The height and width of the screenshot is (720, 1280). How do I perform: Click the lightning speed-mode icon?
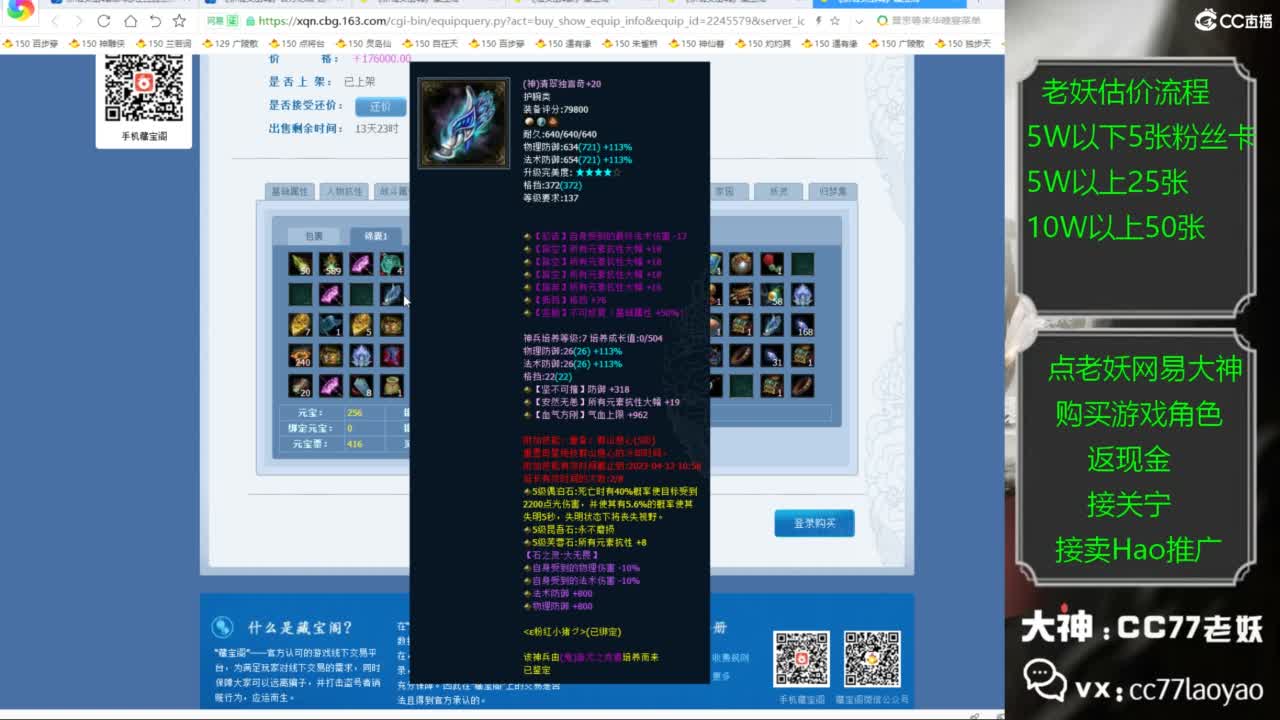pos(818,21)
